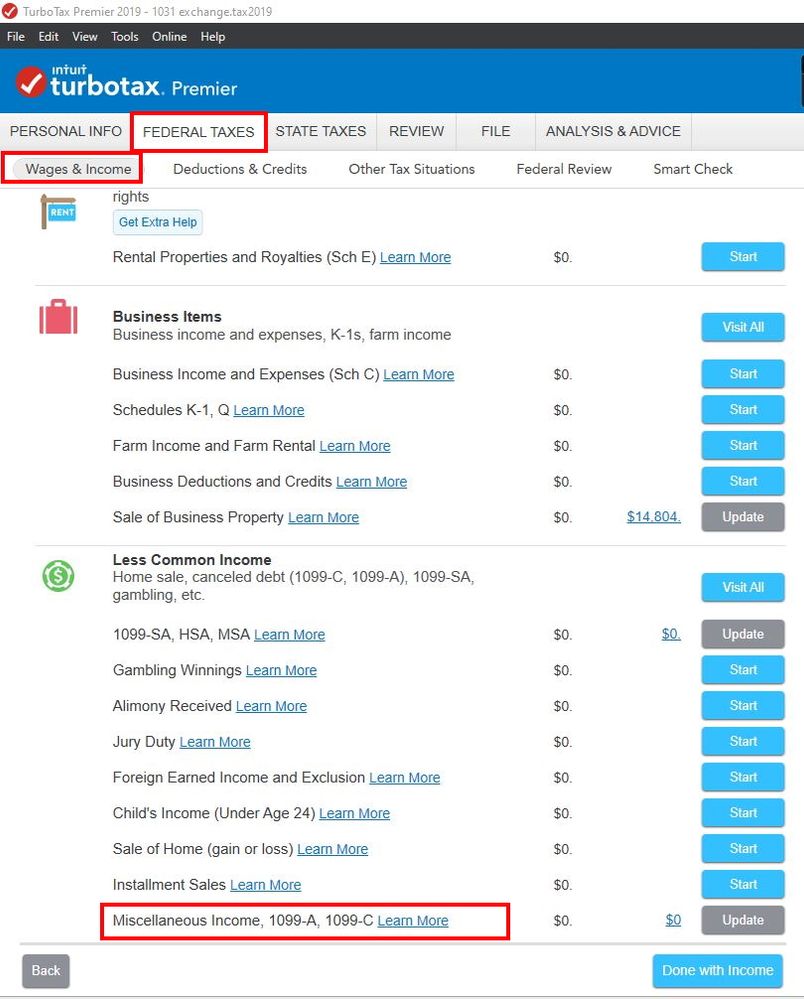
Task: Start the Jury Duty section
Action: point(743,741)
